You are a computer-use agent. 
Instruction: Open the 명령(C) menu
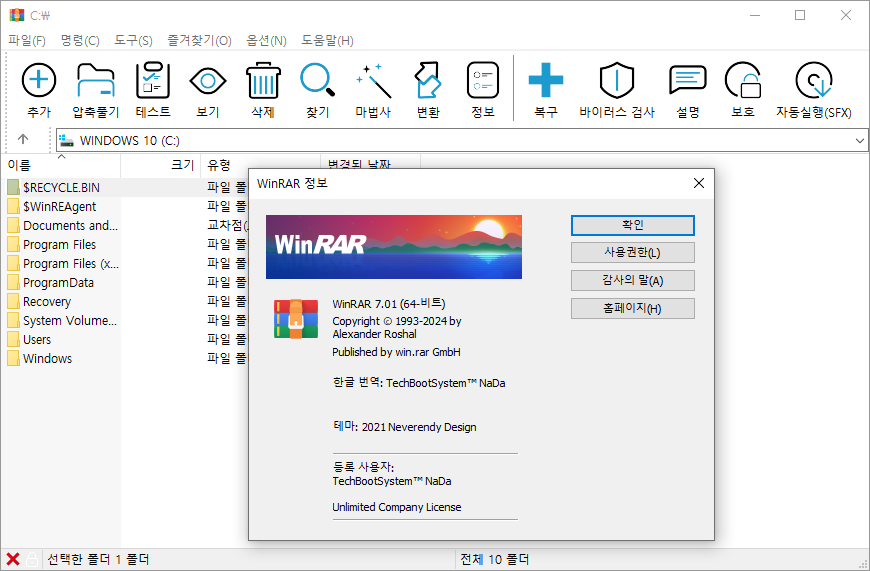pos(80,41)
